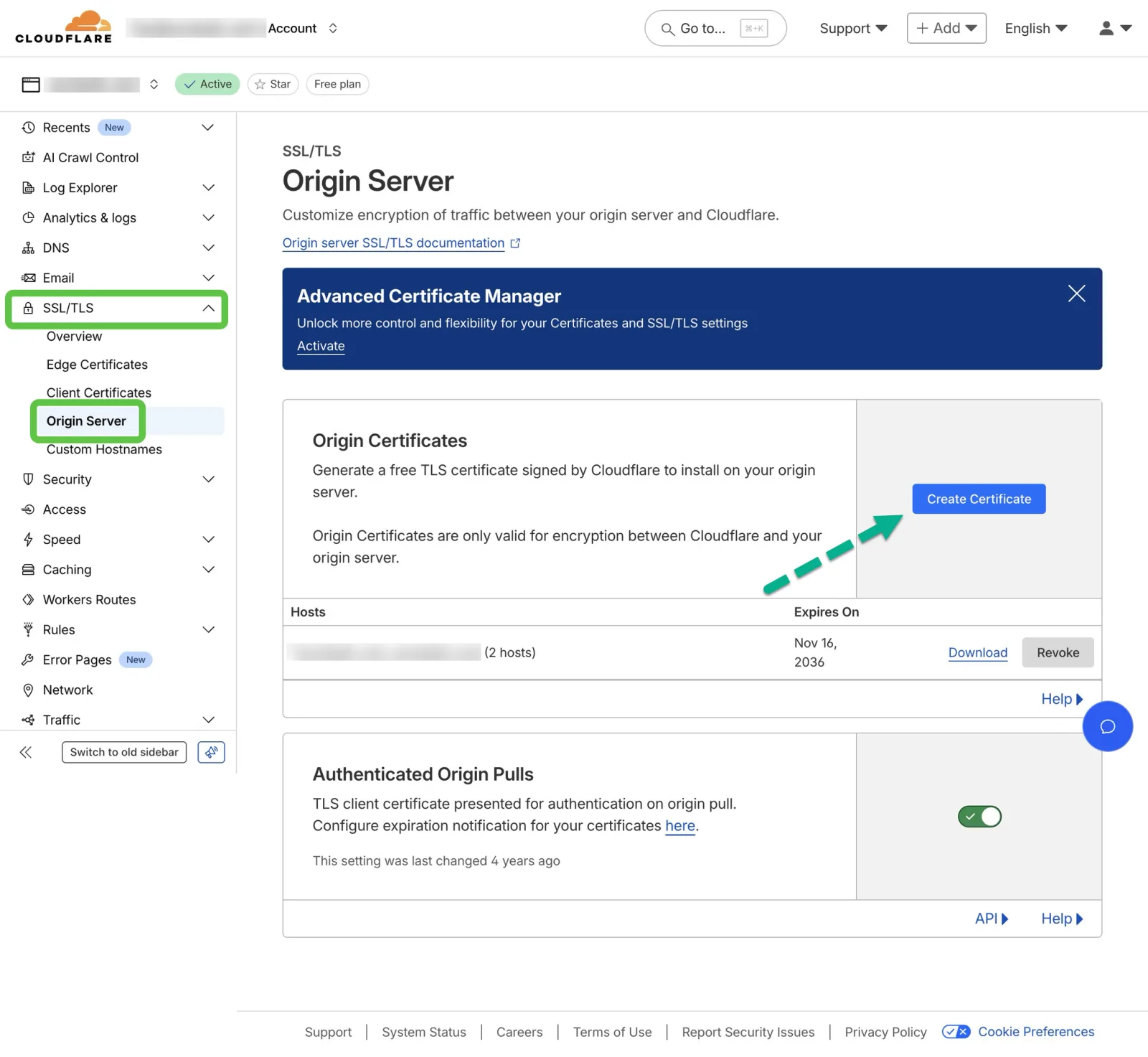Click the Network location pin icon
The width and height of the screenshot is (1148, 1057).
[x=29, y=690]
